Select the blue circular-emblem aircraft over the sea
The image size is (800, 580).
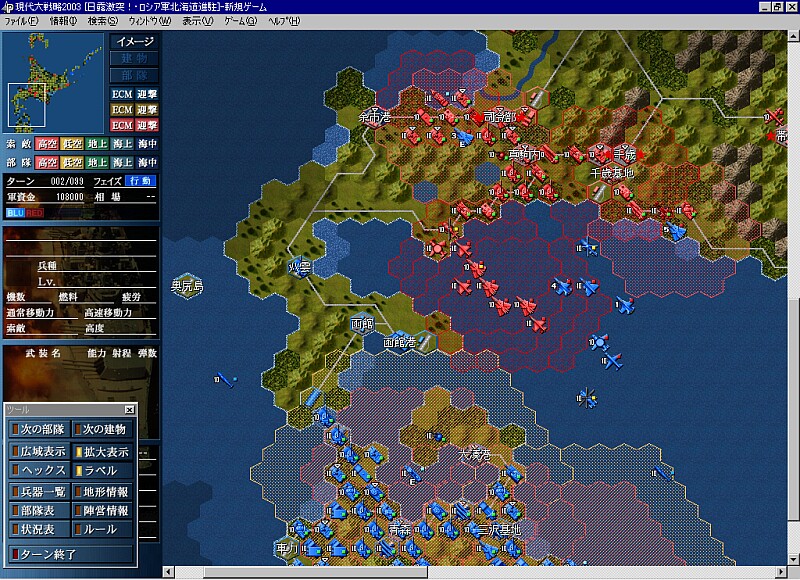[x=599, y=342]
